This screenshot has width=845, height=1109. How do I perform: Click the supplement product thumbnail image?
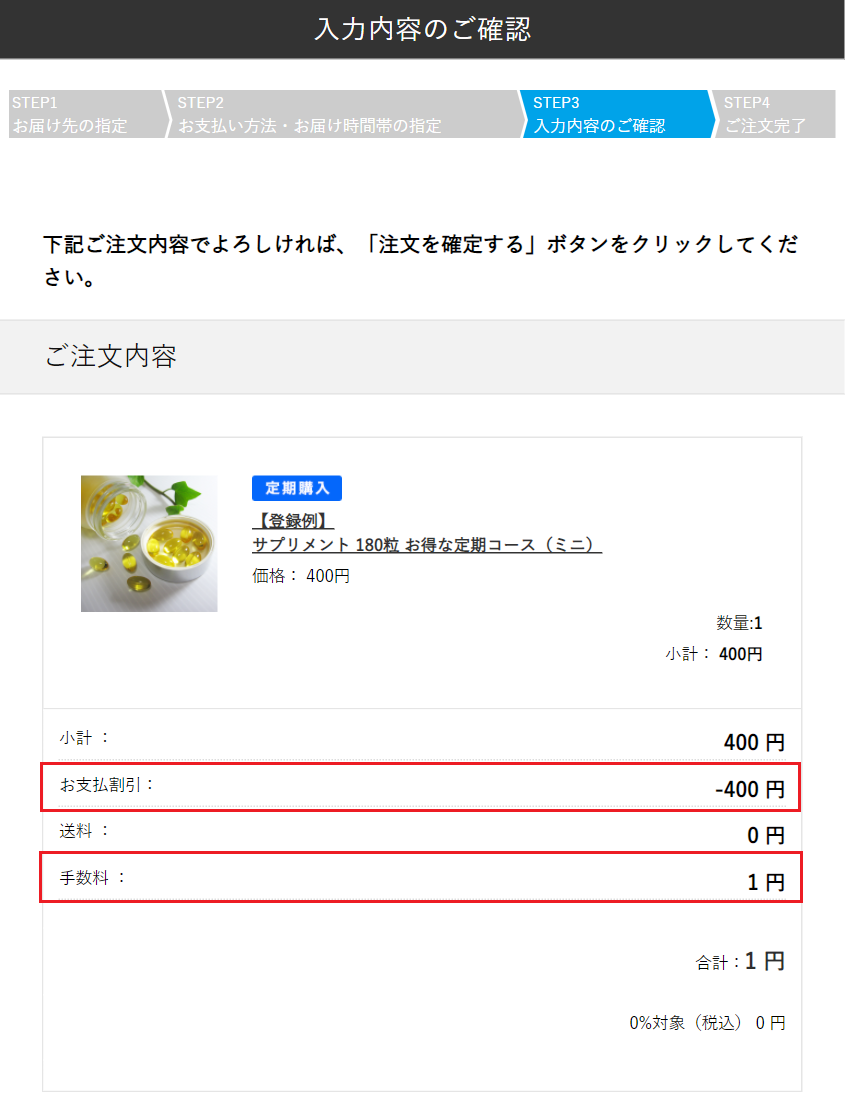149,543
